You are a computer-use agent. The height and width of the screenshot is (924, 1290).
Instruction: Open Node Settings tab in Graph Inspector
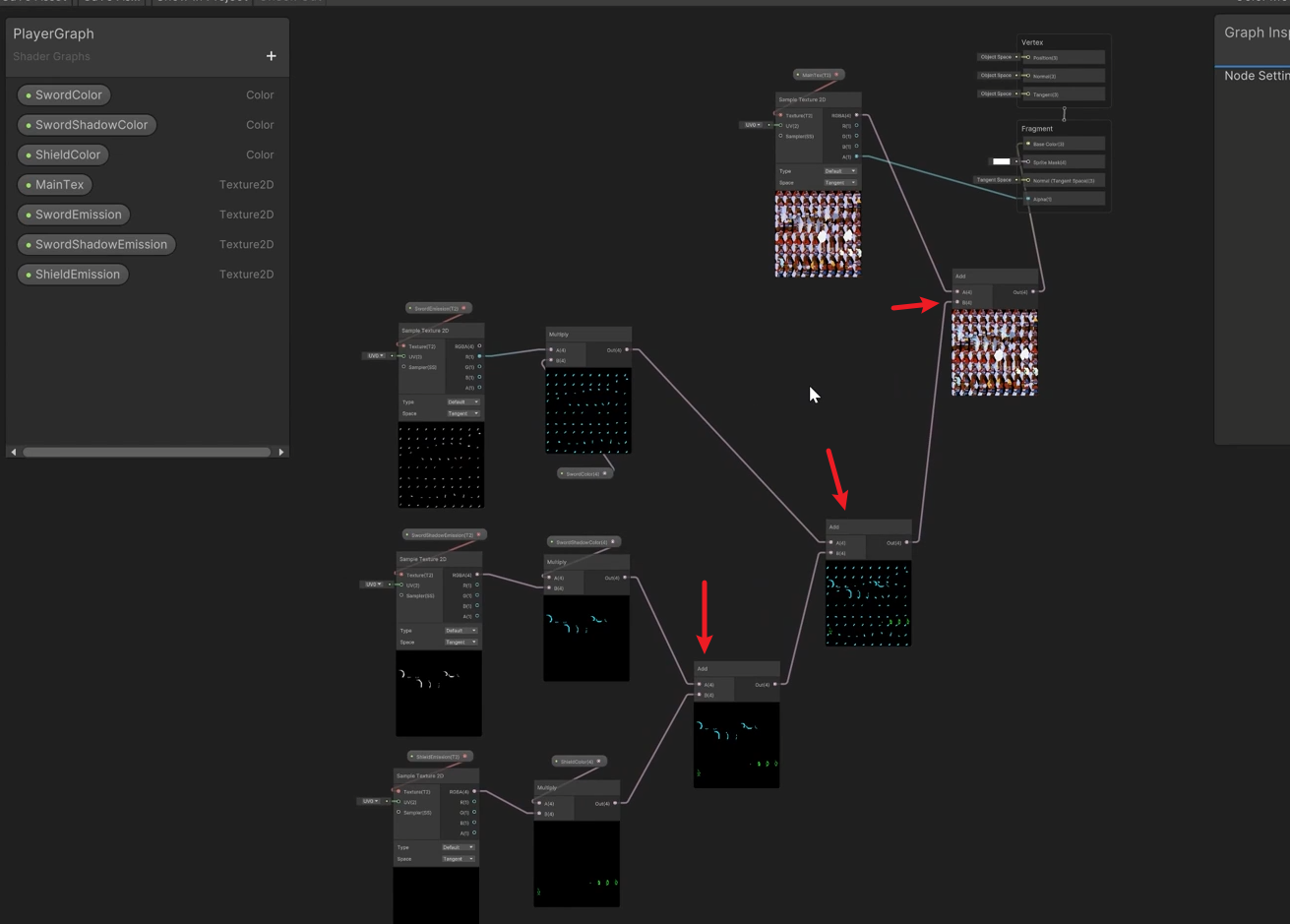point(1257,76)
